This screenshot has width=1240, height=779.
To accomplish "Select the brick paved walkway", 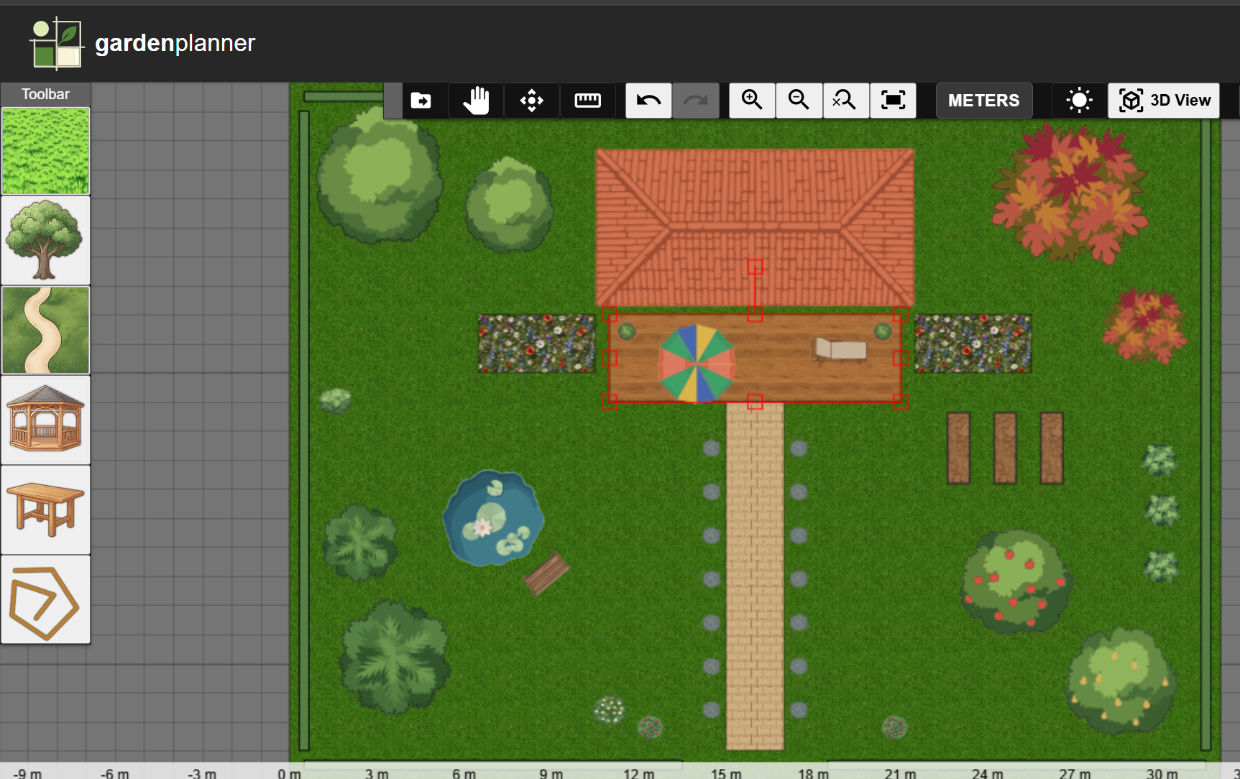I will [755, 576].
